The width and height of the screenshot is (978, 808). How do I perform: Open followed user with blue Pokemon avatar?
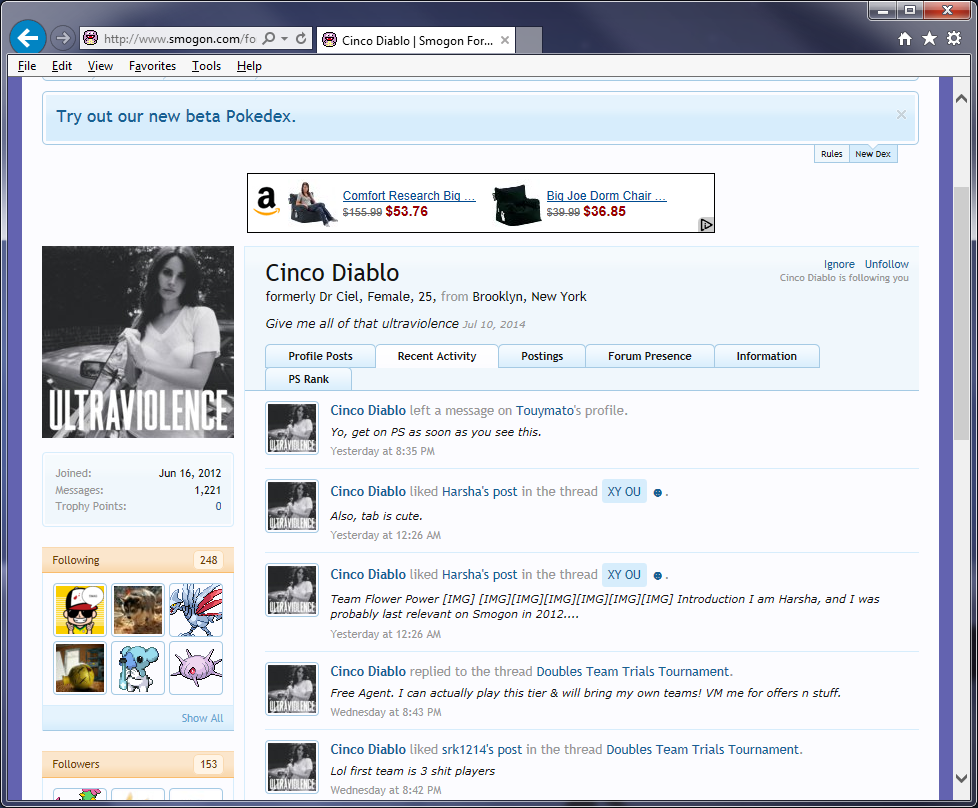point(138,668)
